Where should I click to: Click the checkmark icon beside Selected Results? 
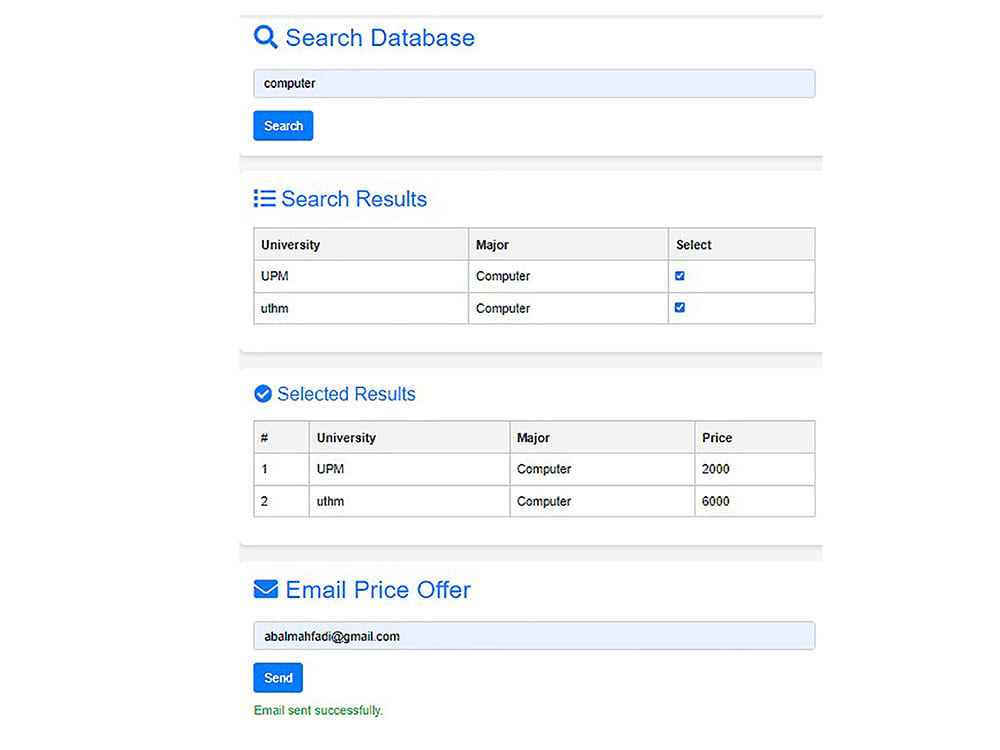[264, 394]
